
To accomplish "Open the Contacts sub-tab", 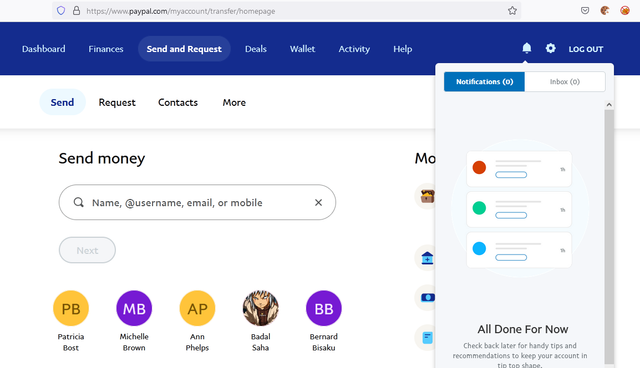I will point(178,102).
